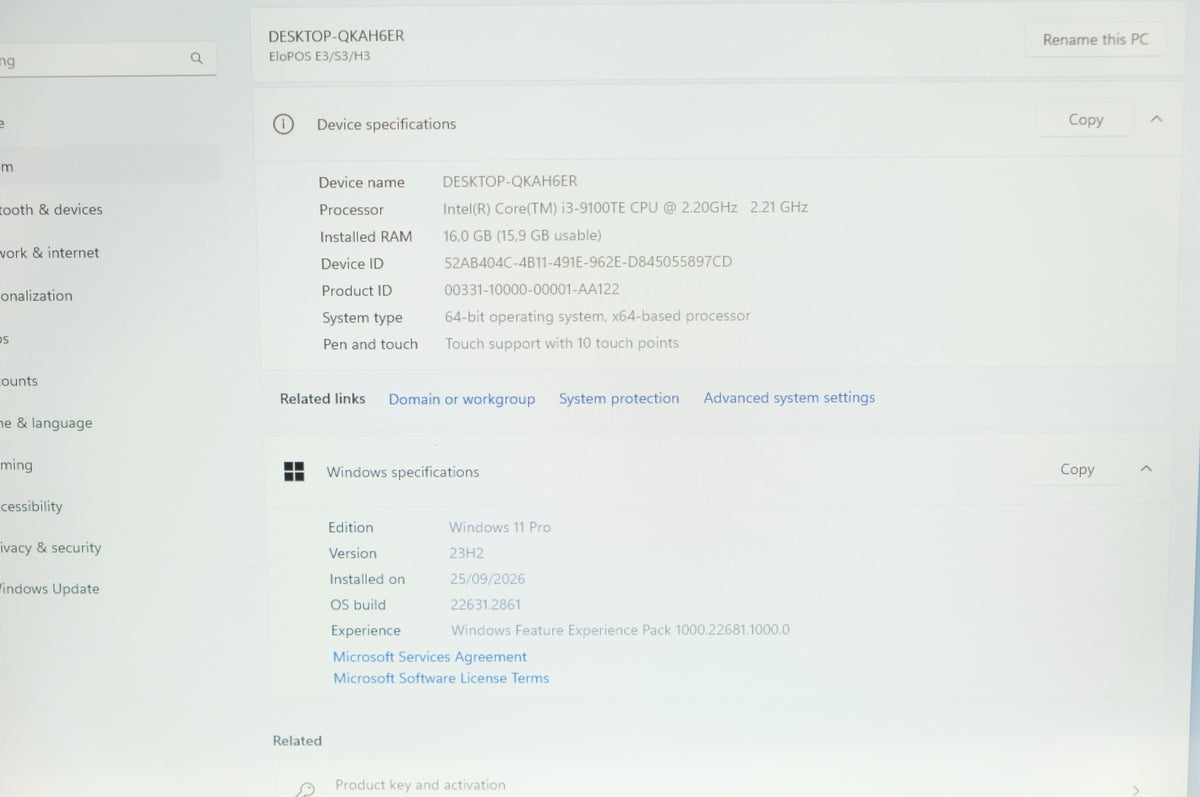Select the Edition value Windows 11 Pro
This screenshot has height=797, width=1200.
coord(500,527)
